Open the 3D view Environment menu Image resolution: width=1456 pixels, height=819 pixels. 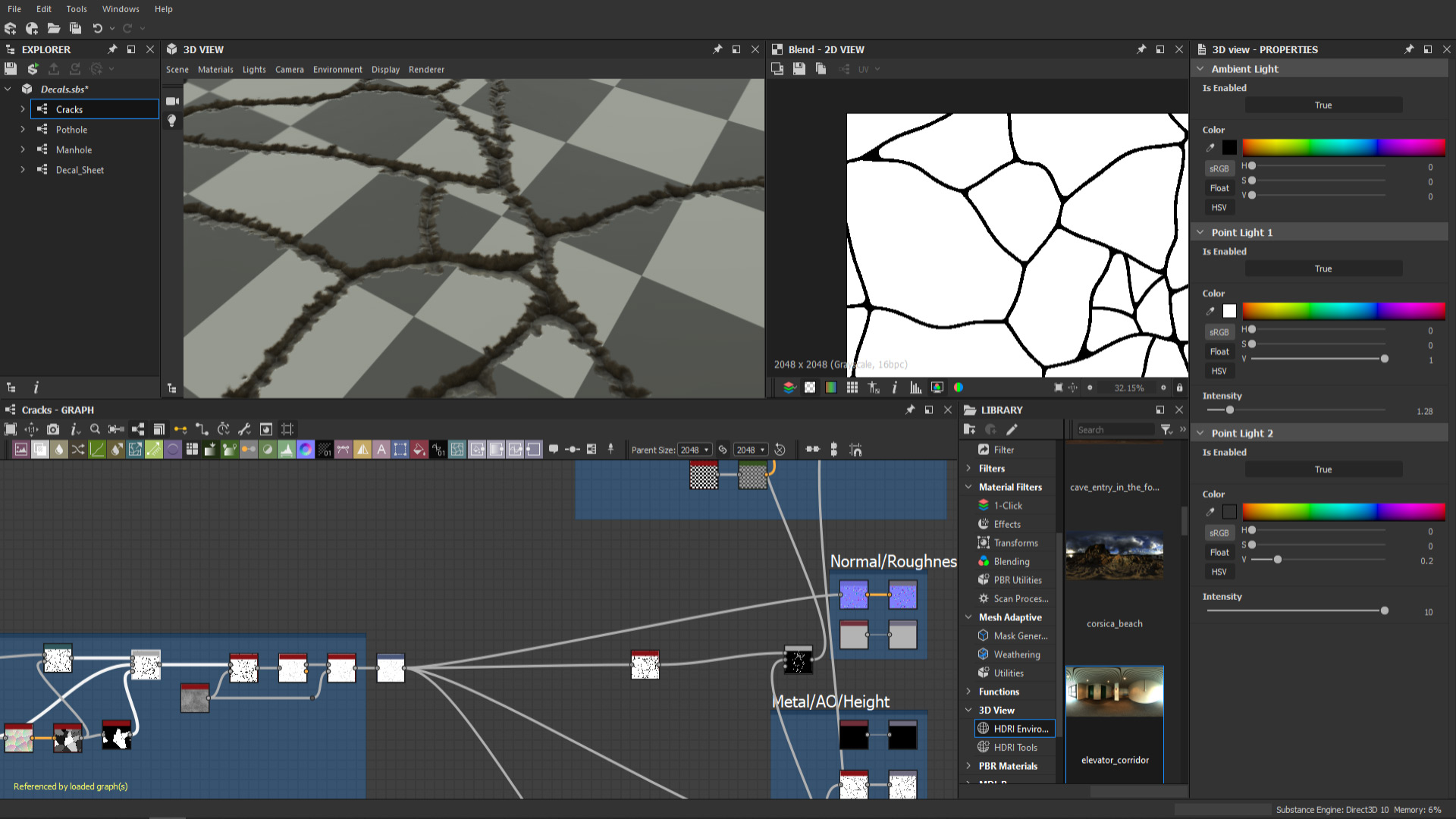click(x=337, y=70)
